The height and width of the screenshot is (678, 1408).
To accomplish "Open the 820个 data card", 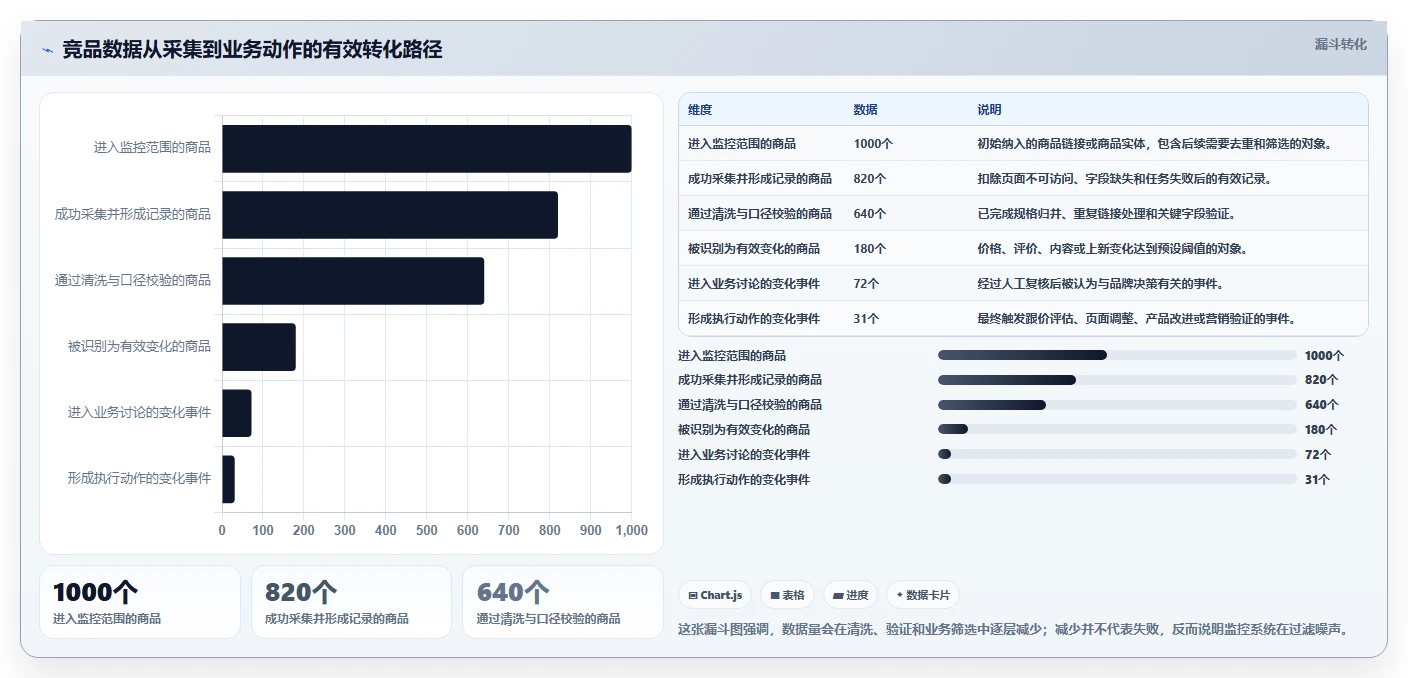I will point(352,602).
